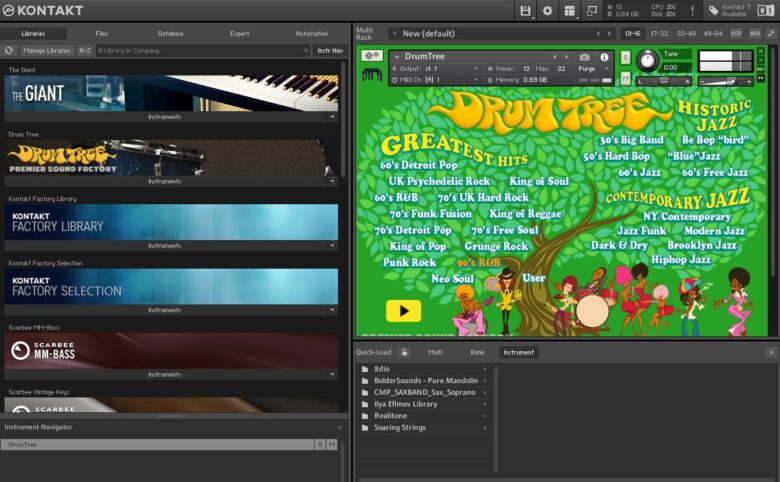Show rack page 17-32

click(659, 34)
